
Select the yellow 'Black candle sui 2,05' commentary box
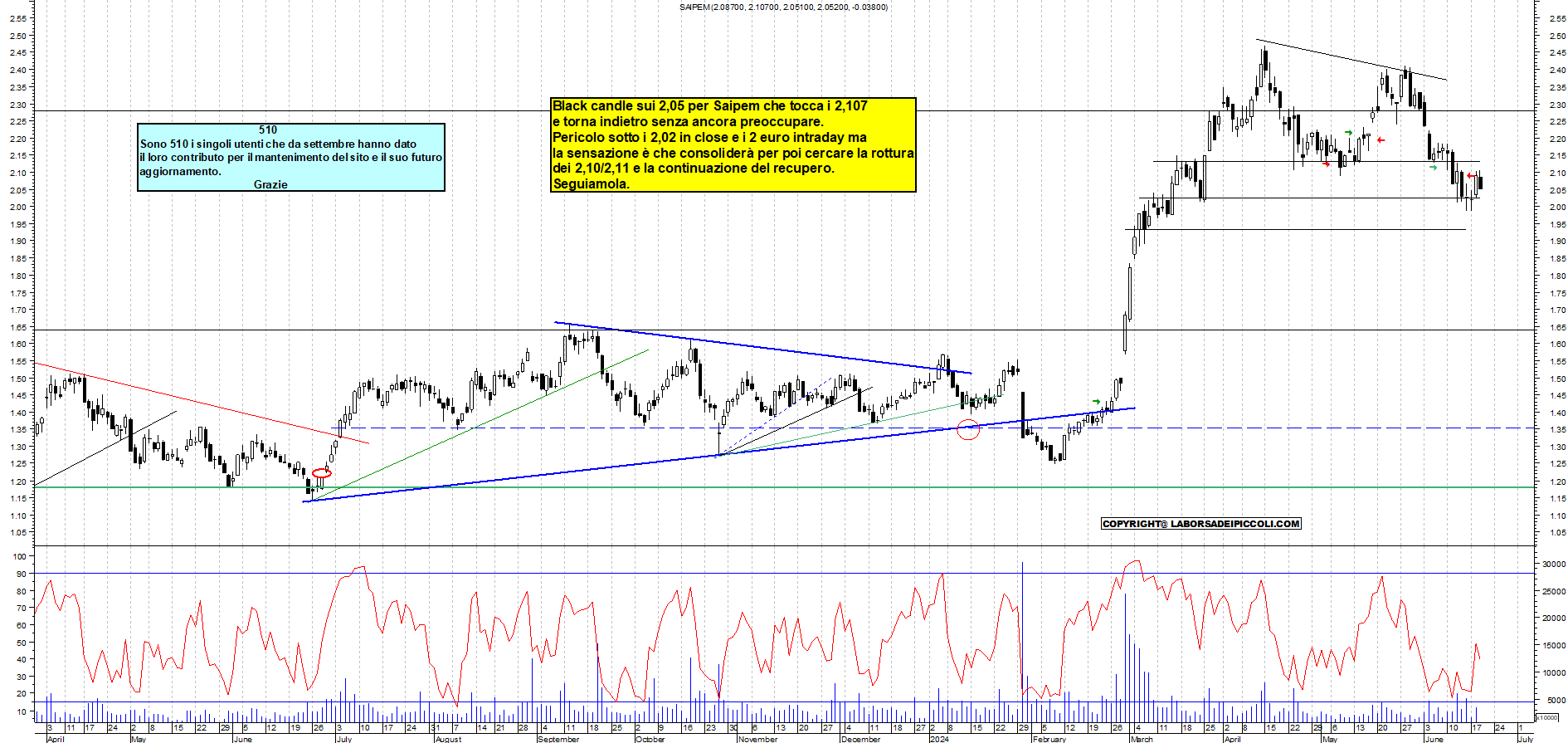[733, 145]
